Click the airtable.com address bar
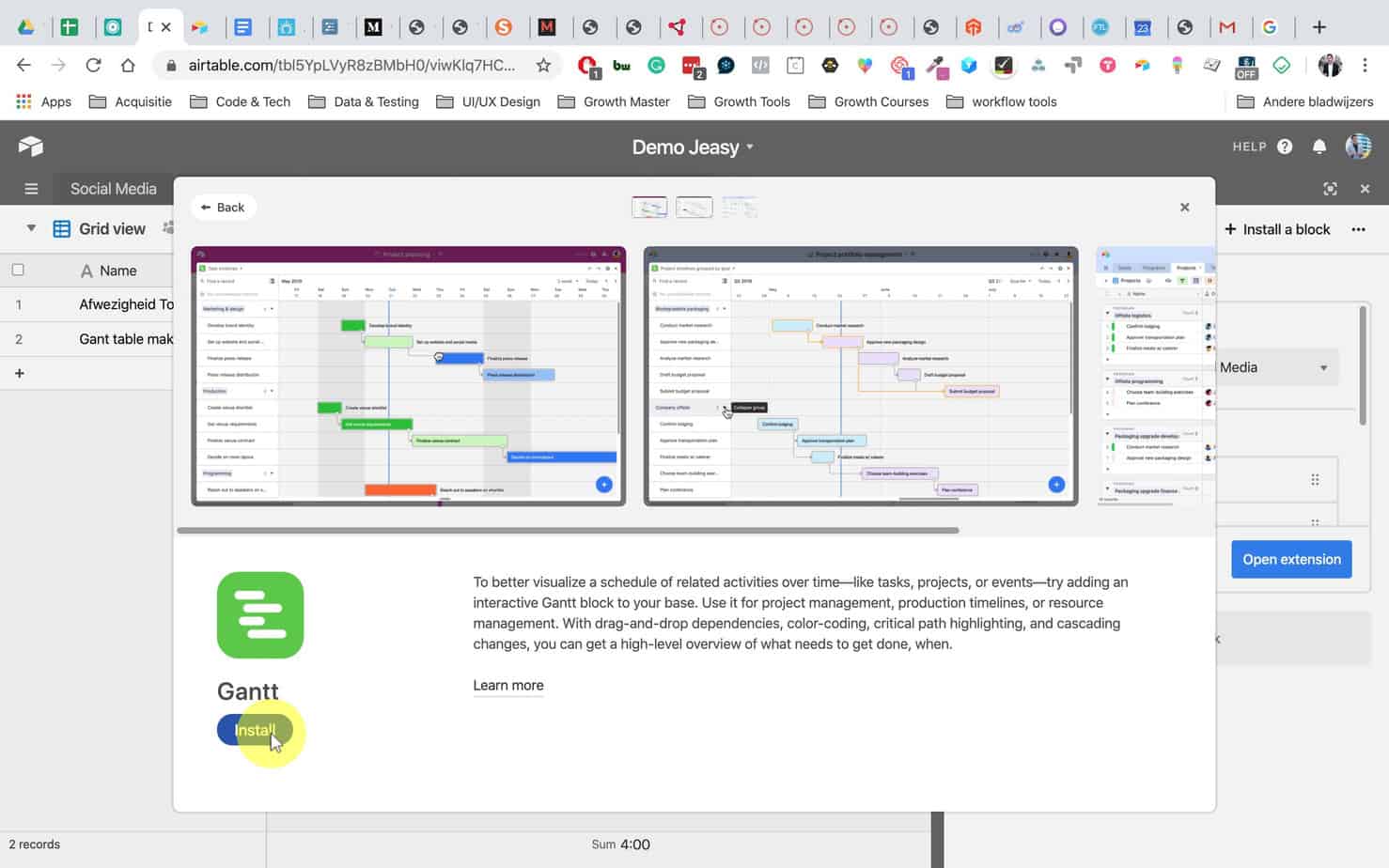Image resolution: width=1389 pixels, height=868 pixels. tap(351, 65)
